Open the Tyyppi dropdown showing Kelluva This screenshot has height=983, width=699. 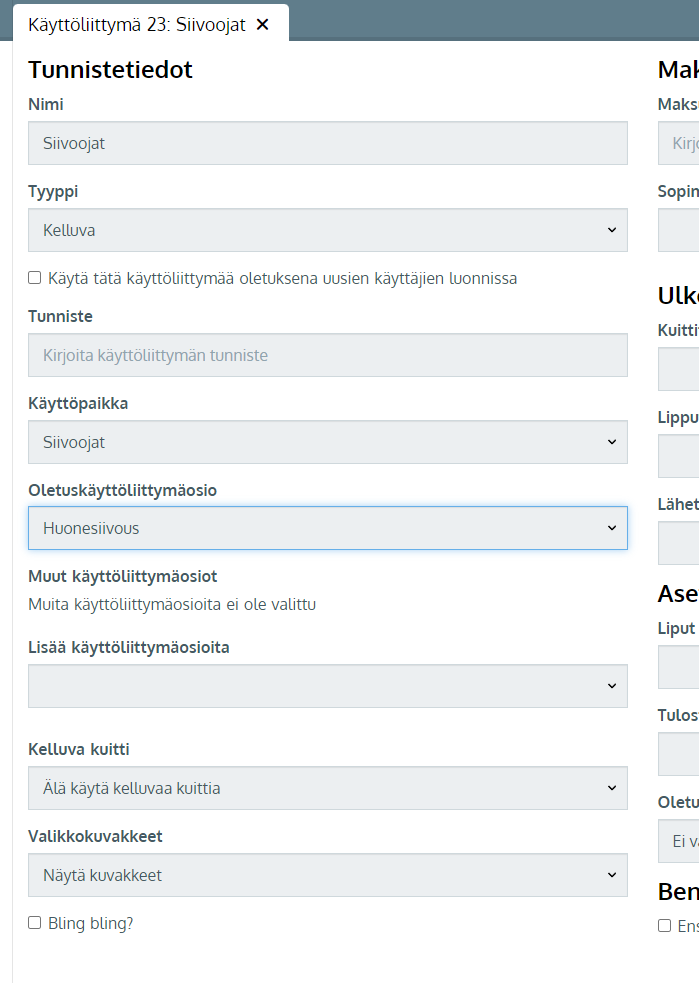pyautogui.click(x=328, y=230)
